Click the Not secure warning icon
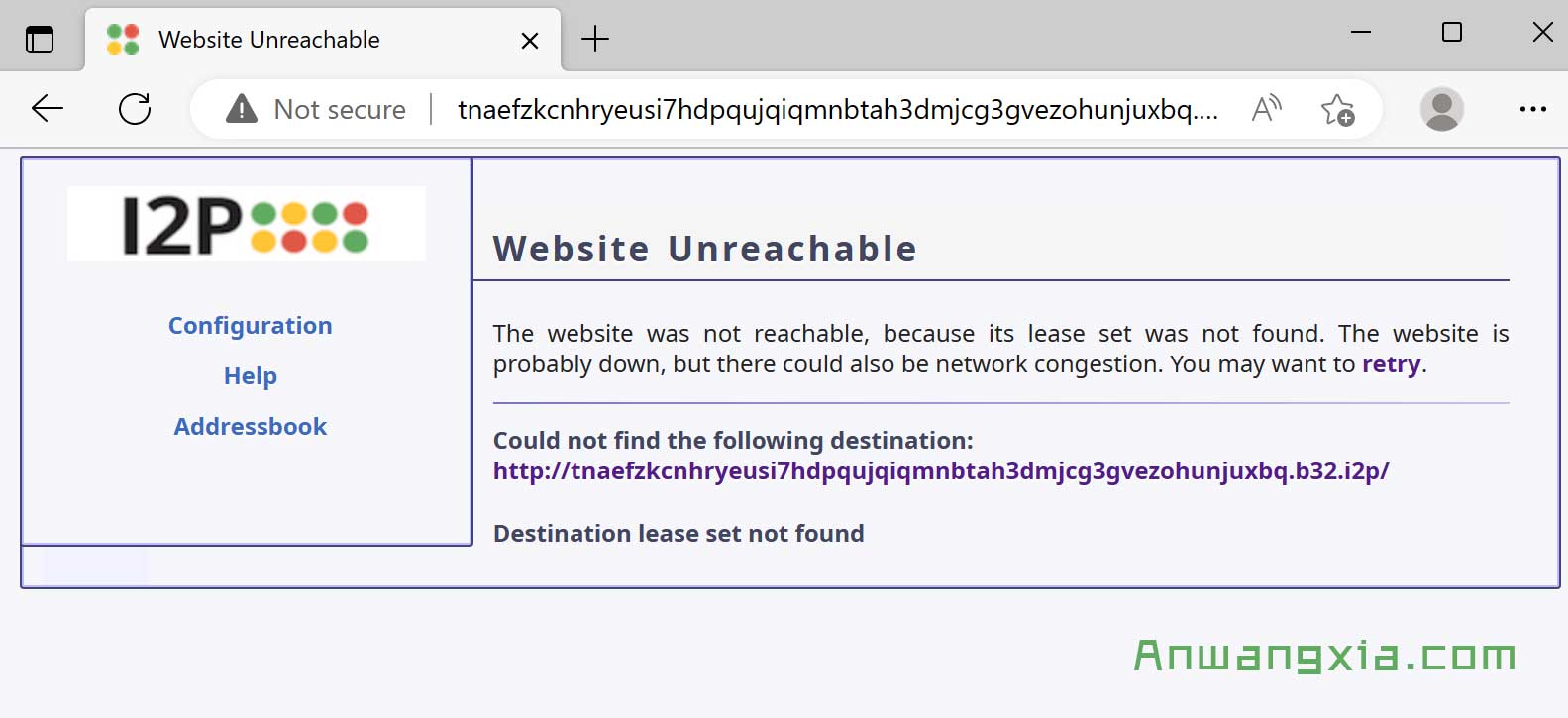The width and height of the screenshot is (1568, 718). (242, 109)
